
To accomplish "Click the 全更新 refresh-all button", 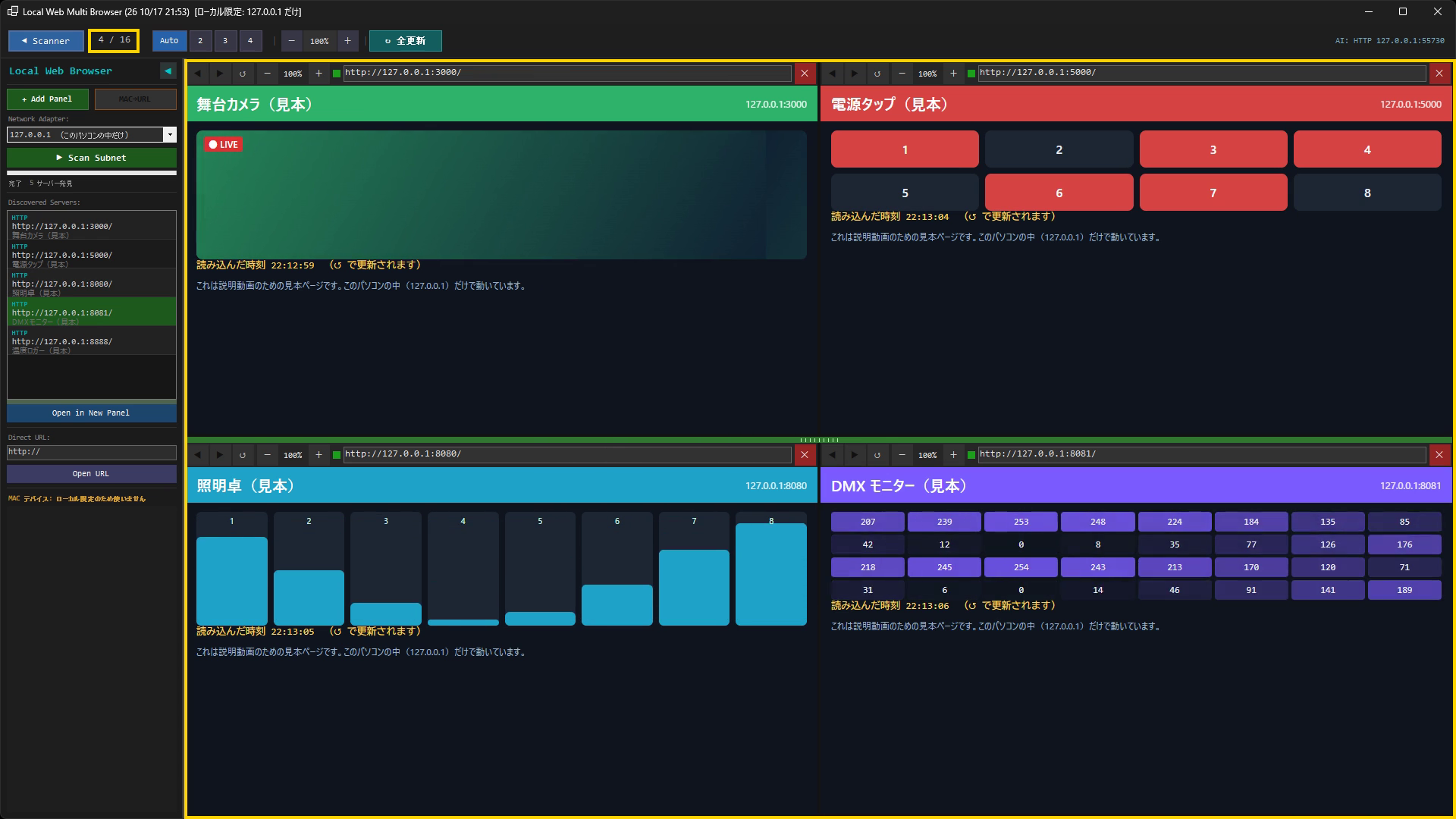I will tap(406, 41).
